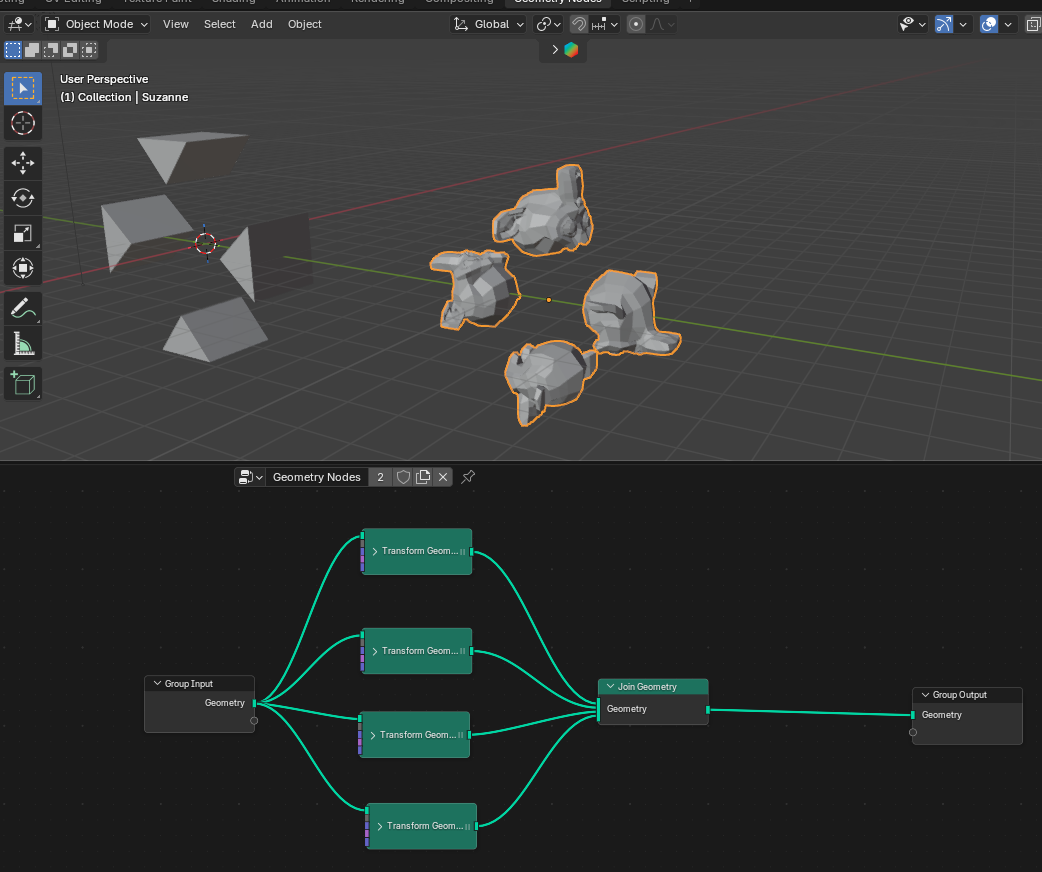Open the Global transform orientation dropdown
The width and height of the screenshot is (1042, 872).
click(488, 25)
